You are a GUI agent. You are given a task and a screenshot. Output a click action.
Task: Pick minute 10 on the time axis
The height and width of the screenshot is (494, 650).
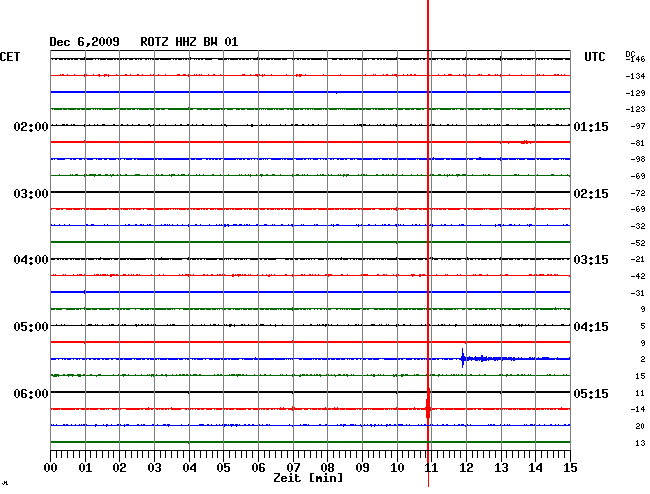pyautogui.click(x=397, y=467)
